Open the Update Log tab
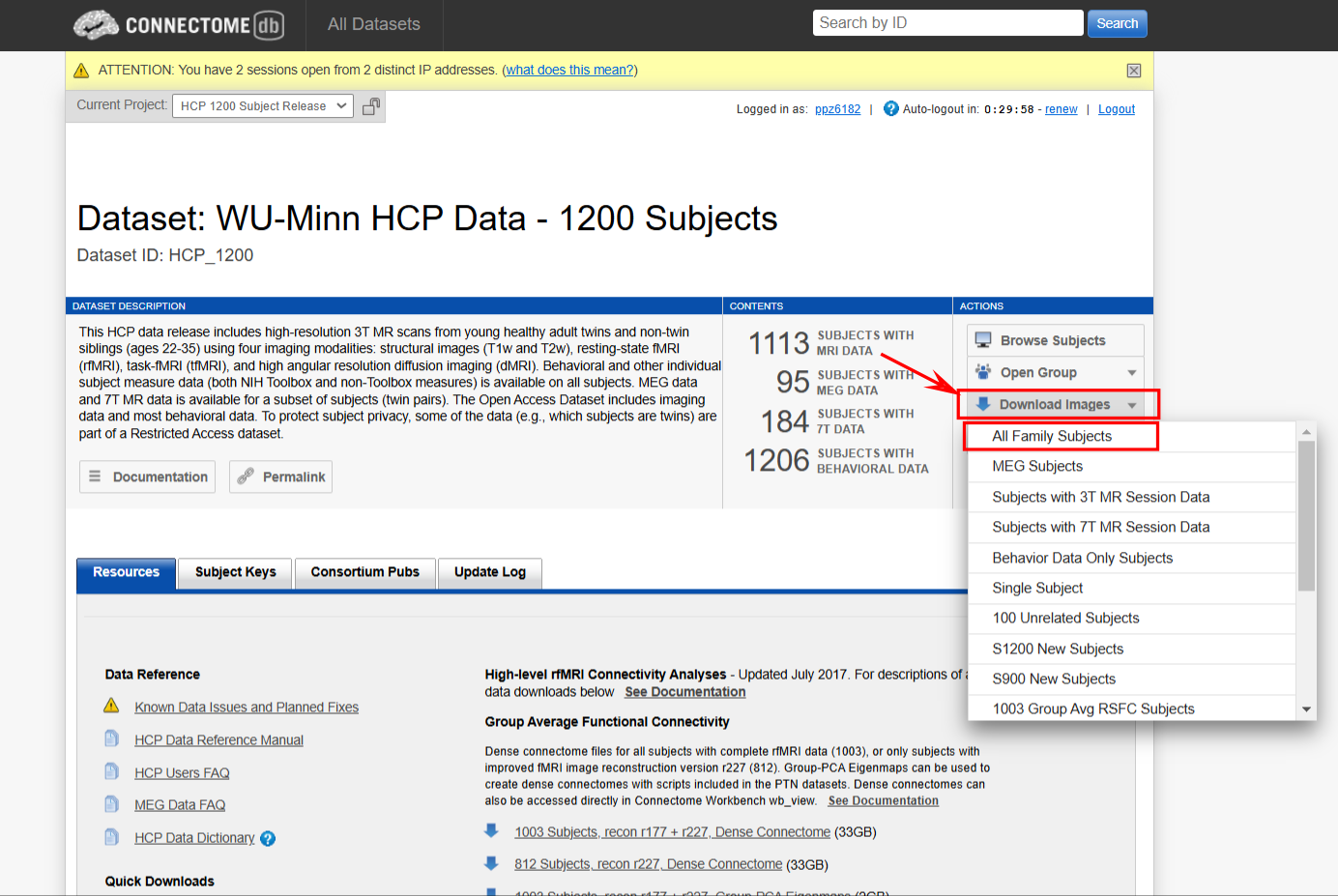The image size is (1338, 896). pyautogui.click(x=489, y=572)
